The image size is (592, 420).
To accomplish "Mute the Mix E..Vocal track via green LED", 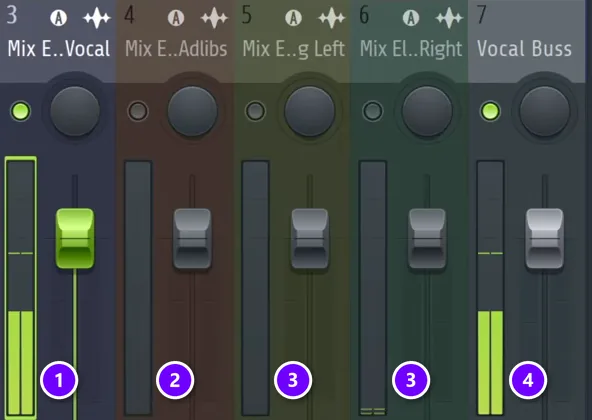I will [x=20, y=111].
